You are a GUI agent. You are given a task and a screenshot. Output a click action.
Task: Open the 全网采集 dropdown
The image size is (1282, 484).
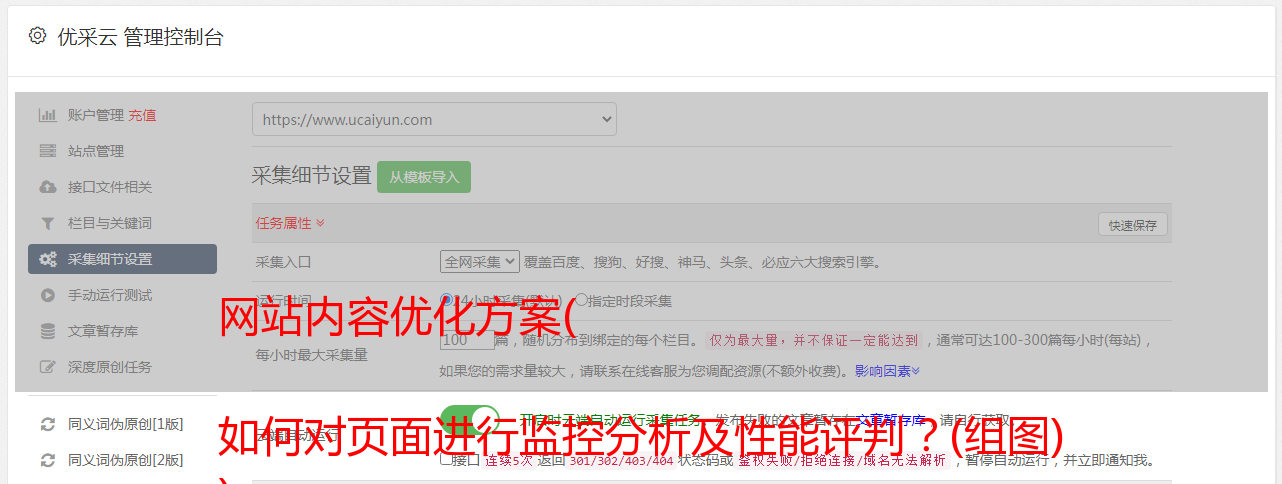[480, 262]
